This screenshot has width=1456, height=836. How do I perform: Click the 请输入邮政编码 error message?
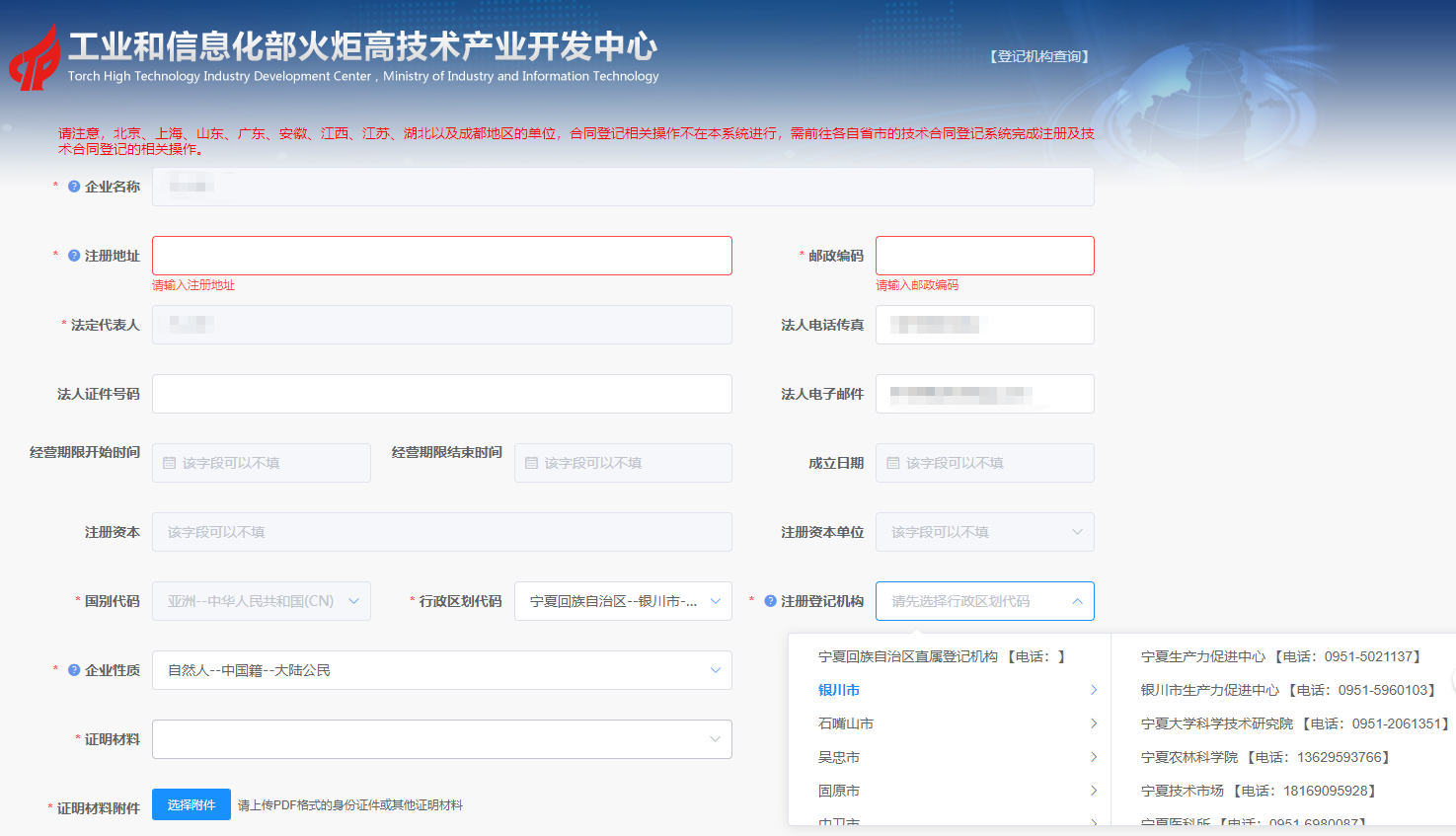917,285
